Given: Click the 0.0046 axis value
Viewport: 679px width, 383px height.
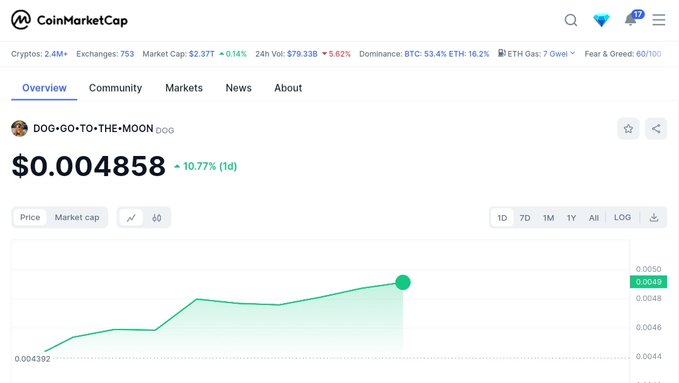Looking at the screenshot, I should (x=648, y=327).
